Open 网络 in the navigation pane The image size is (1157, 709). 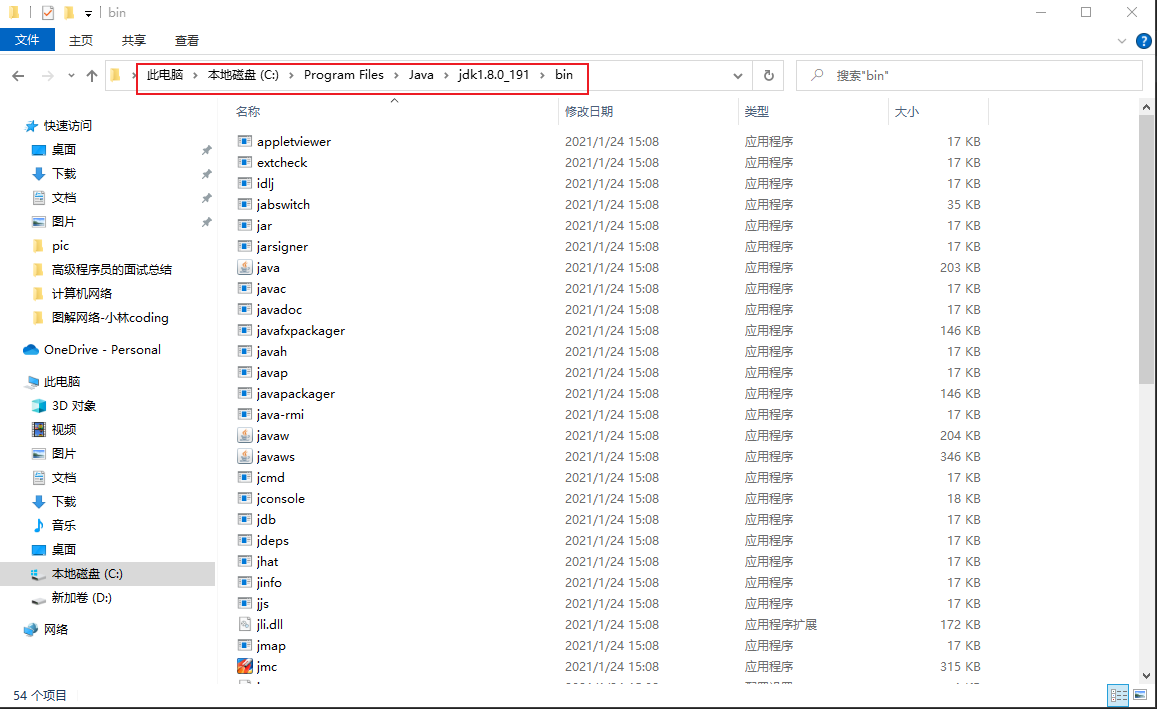point(55,629)
